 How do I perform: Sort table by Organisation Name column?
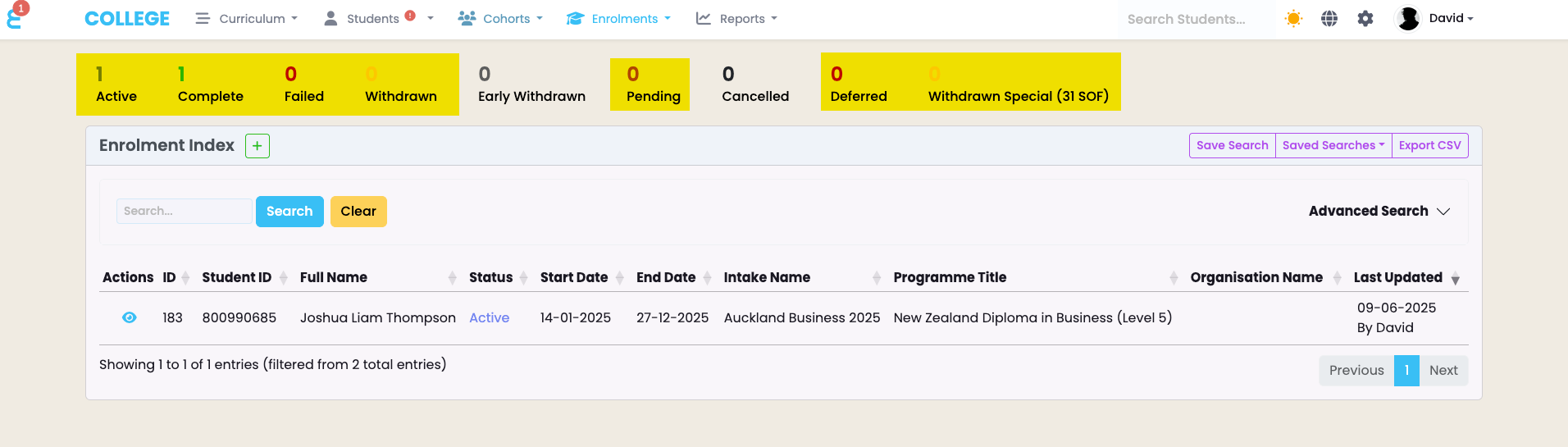pos(1265,277)
